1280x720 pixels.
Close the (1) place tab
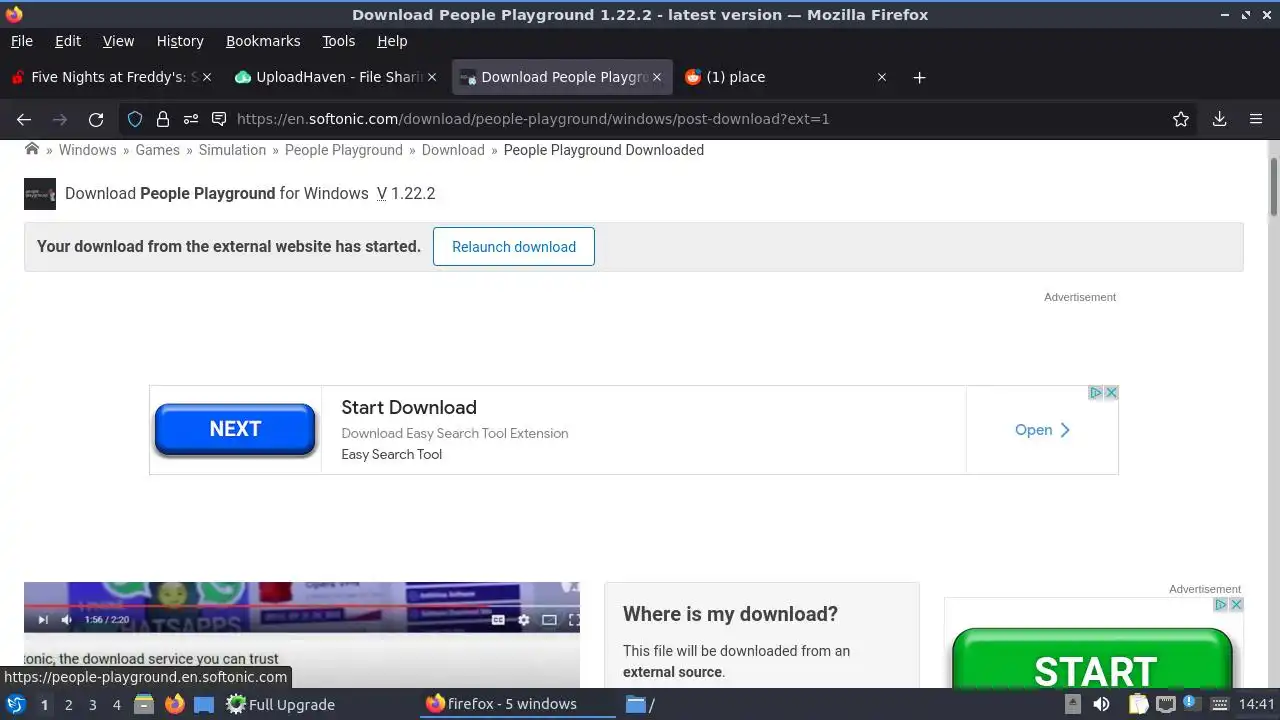tap(881, 77)
